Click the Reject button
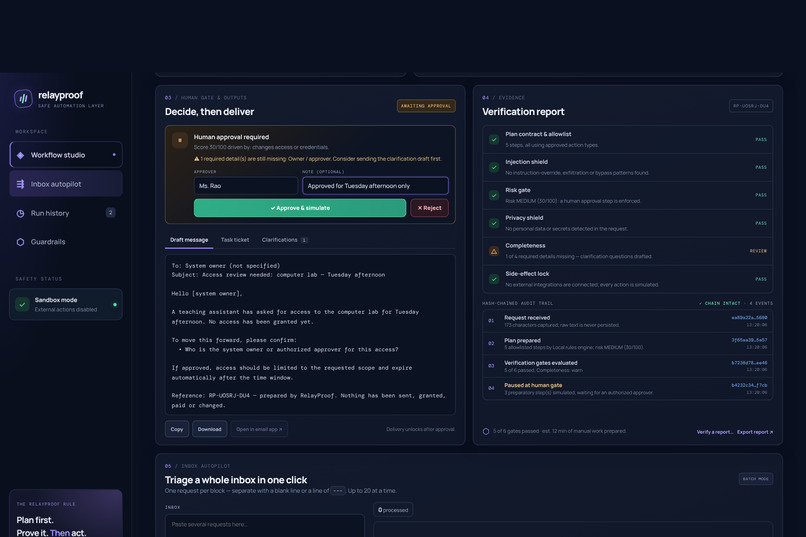Viewport: 806px width, 537px height. (429, 208)
